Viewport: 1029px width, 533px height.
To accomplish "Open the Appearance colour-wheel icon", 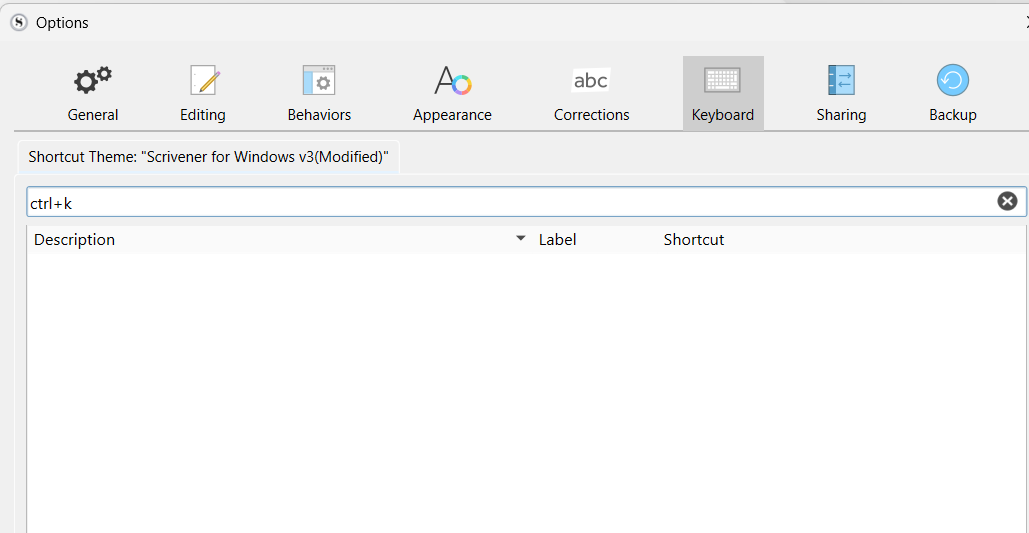I will tap(452, 80).
